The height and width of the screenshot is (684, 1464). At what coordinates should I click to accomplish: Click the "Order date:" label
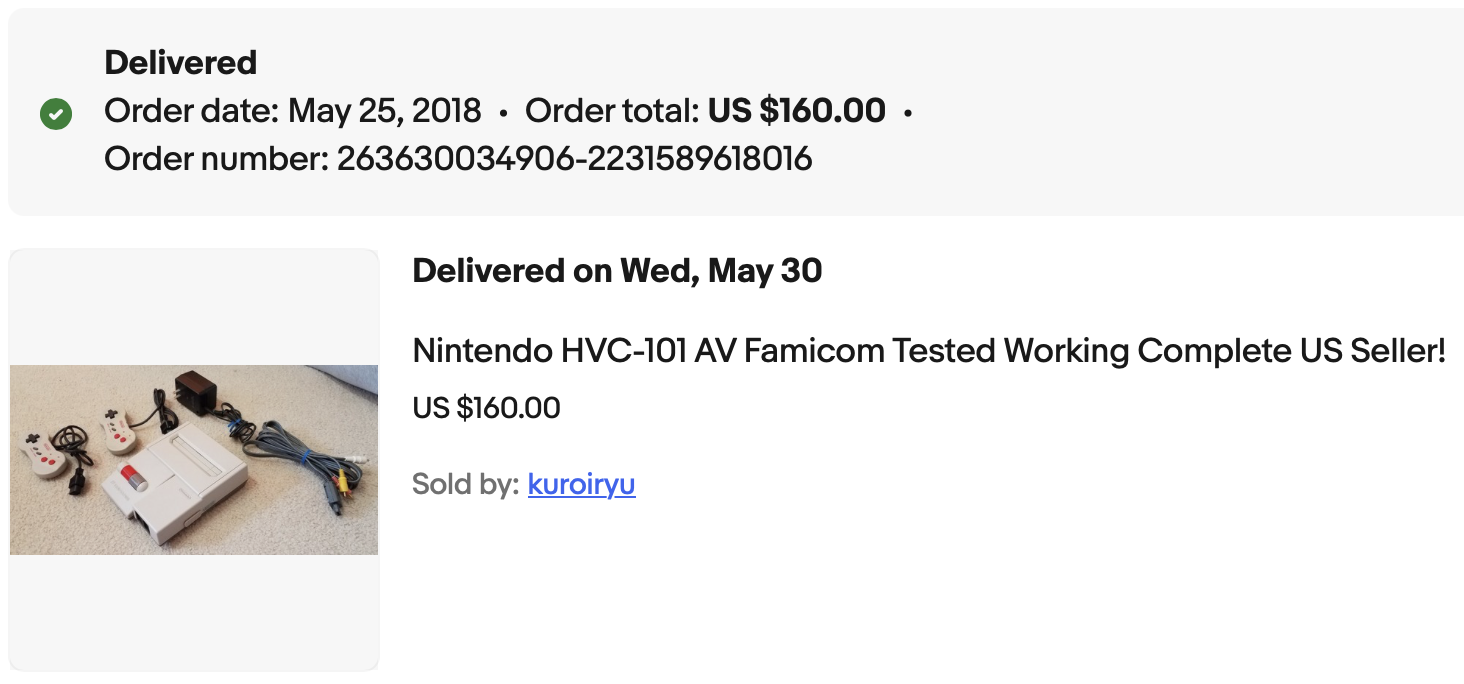(192, 110)
